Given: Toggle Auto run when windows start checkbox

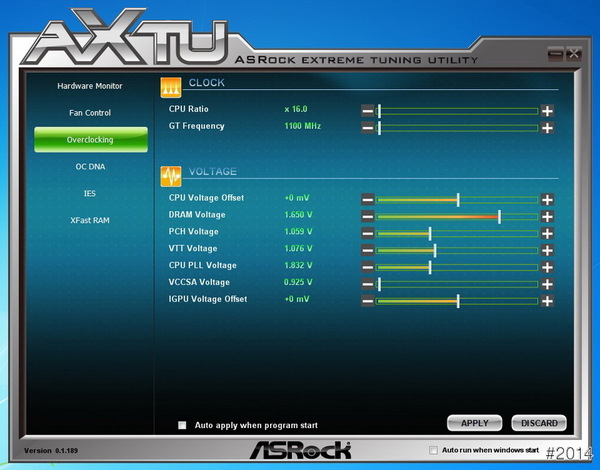Looking at the screenshot, I should coord(433,451).
